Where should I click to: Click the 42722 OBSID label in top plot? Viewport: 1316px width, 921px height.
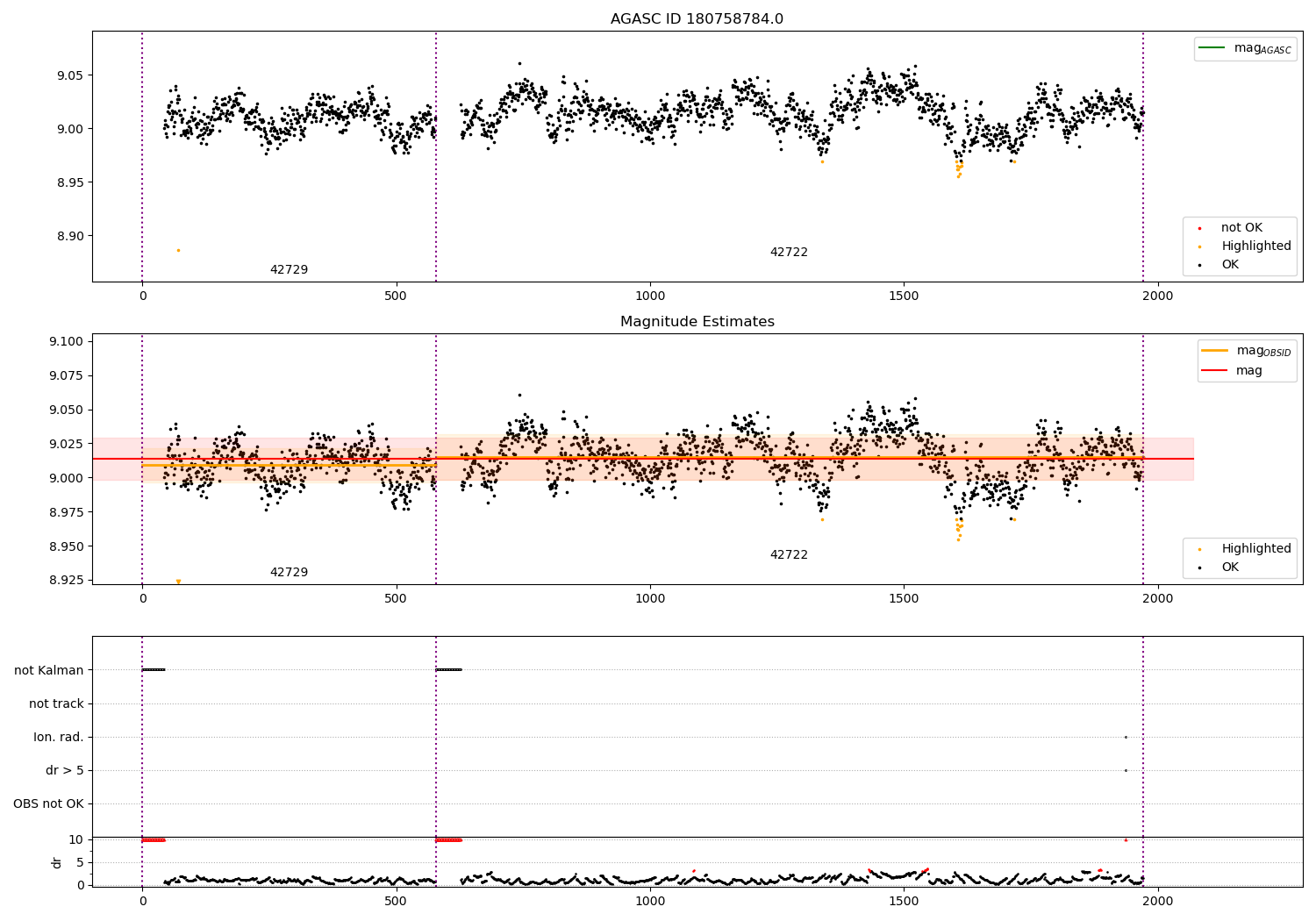click(x=789, y=253)
